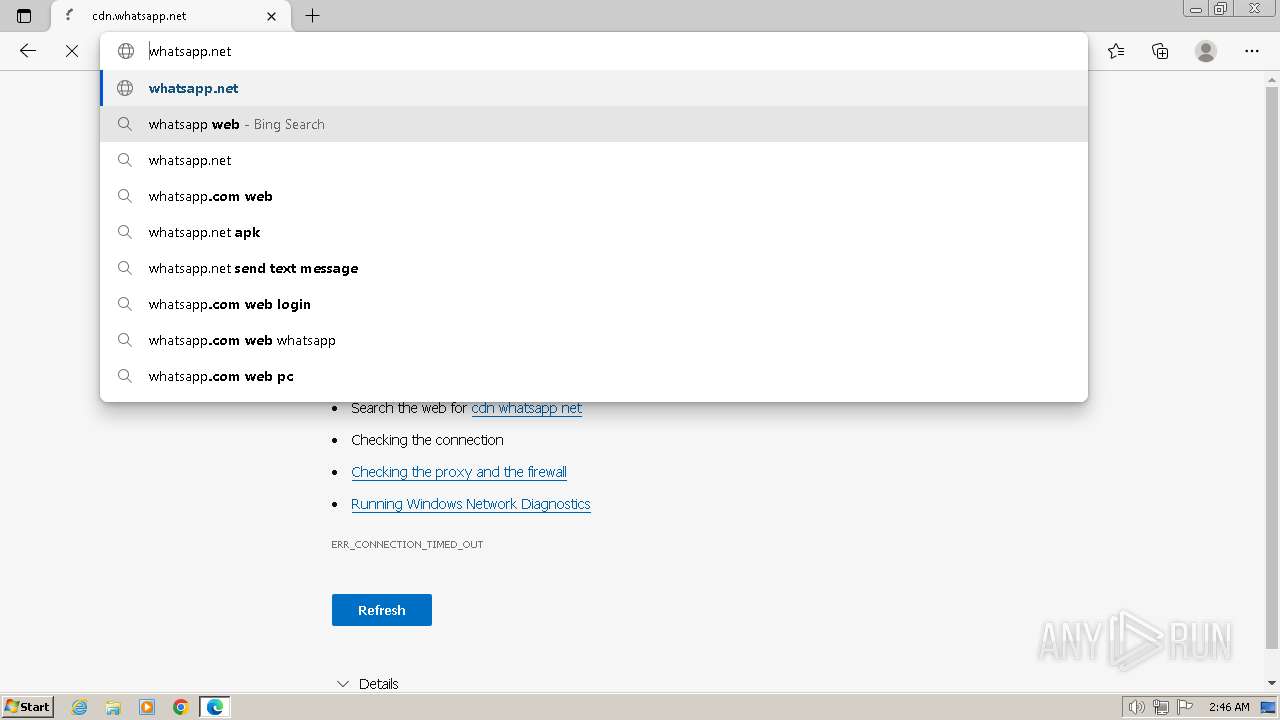Image resolution: width=1280 pixels, height=720 pixels.
Task: Open the Favorites star icon
Action: (x=1116, y=51)
